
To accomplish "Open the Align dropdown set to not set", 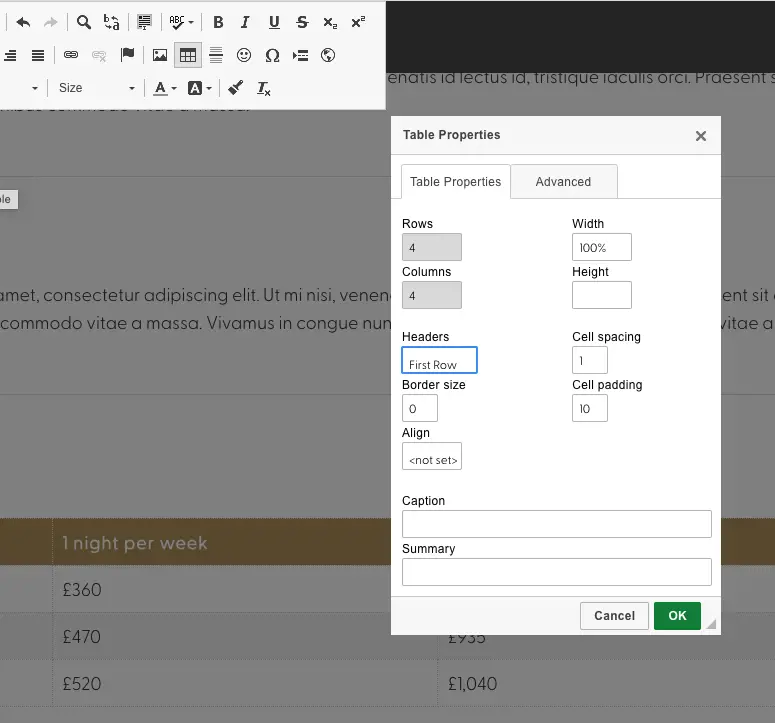I will click(432, 457).
